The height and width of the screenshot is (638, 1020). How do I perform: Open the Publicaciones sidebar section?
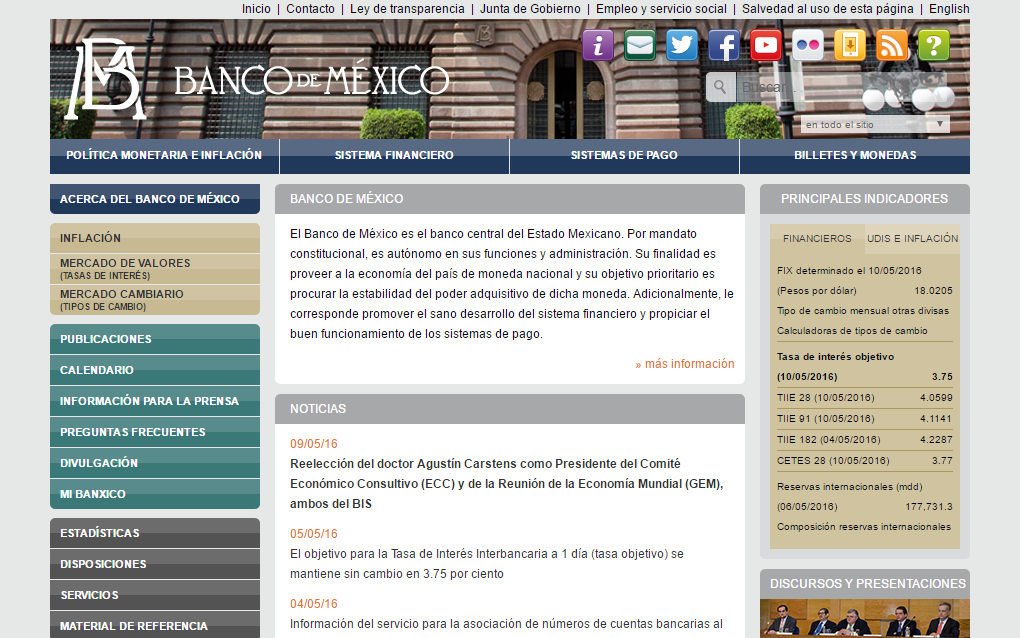[155, 339]
